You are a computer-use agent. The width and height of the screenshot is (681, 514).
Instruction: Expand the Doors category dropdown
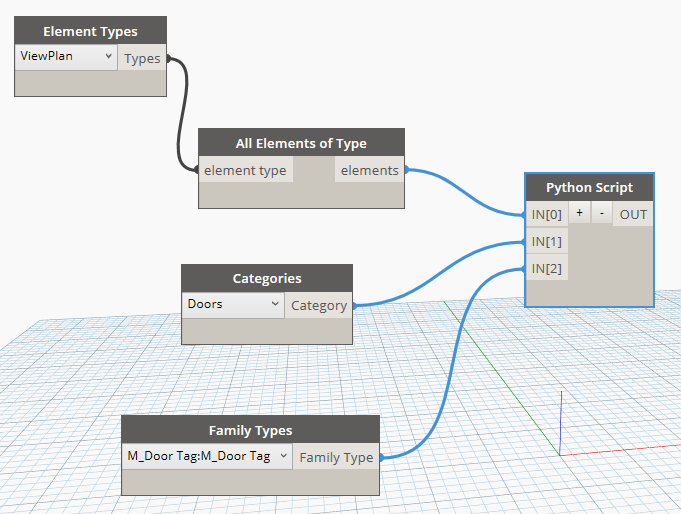(233, 305)
